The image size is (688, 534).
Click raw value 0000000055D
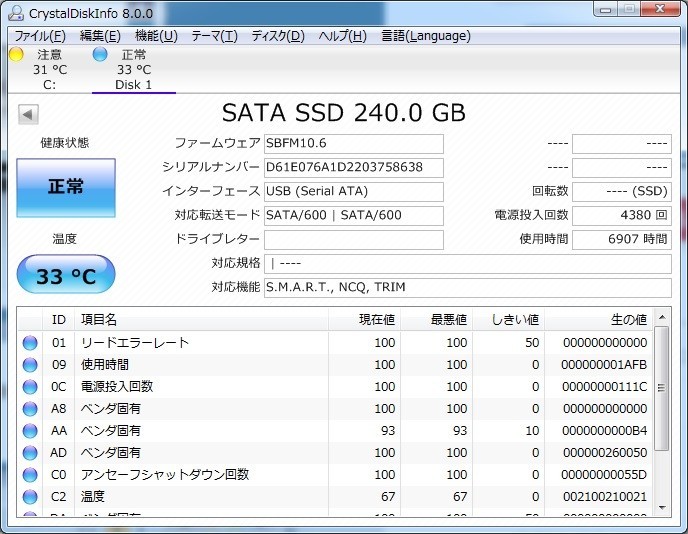(604, 475)
